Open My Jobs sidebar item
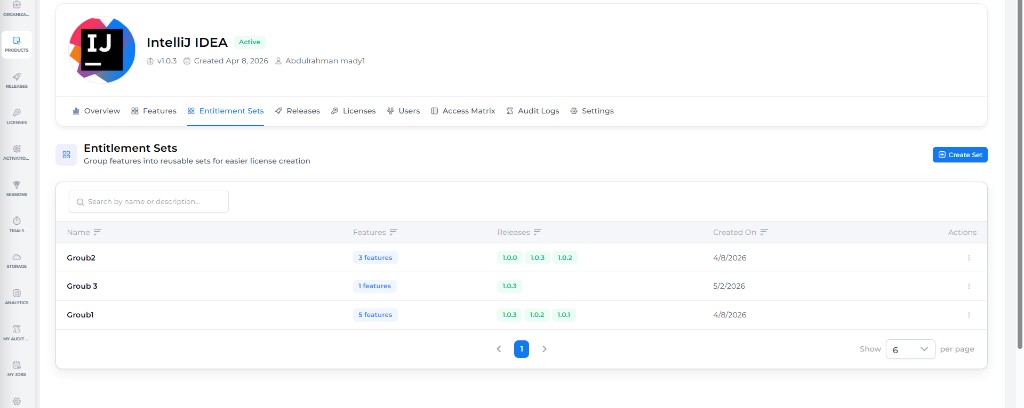 click(16, 369)
